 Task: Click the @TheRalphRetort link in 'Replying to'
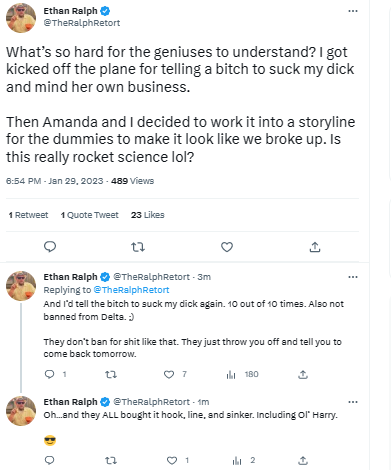point(131,290)
